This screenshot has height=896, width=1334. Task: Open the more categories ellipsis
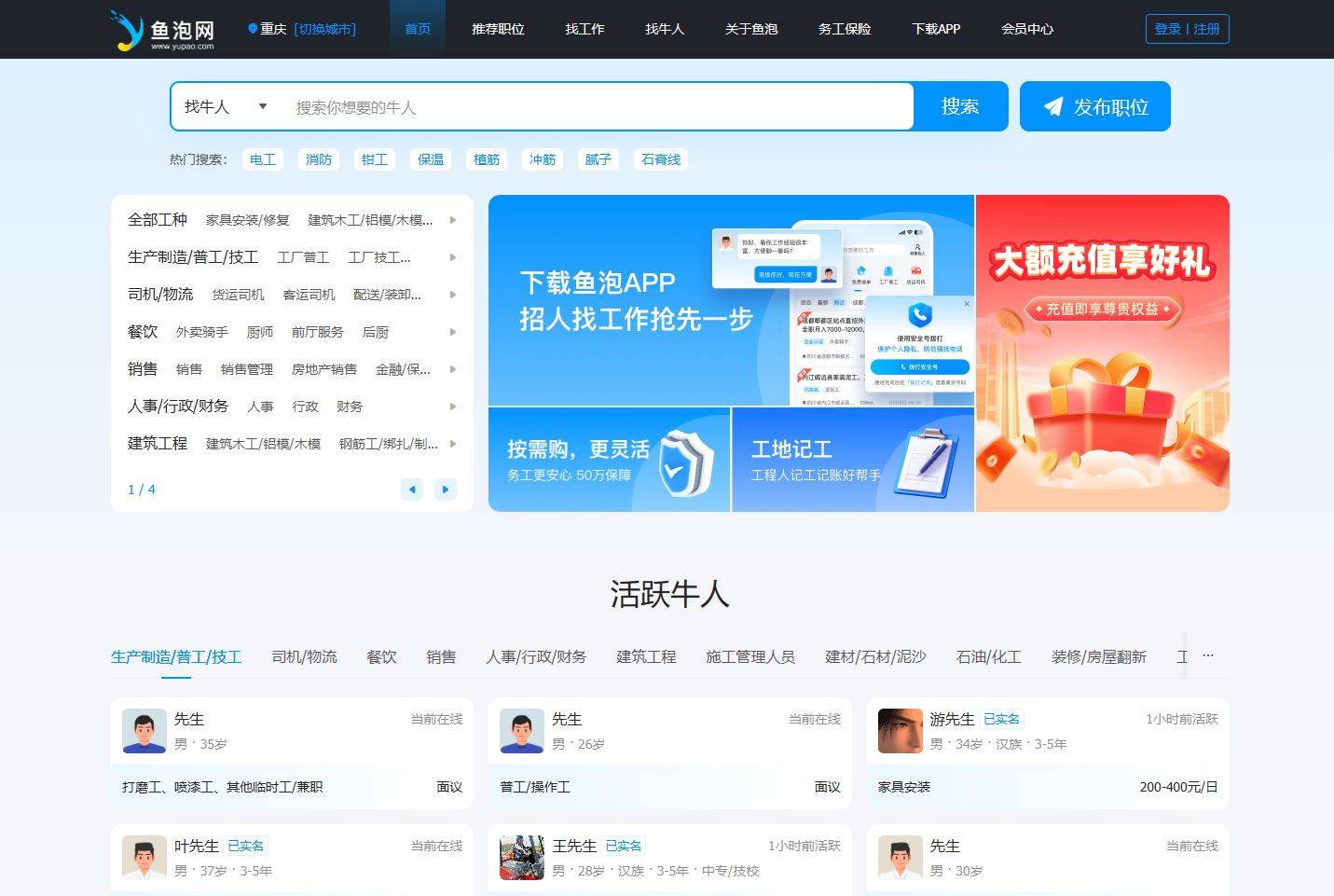[1208, 655]
